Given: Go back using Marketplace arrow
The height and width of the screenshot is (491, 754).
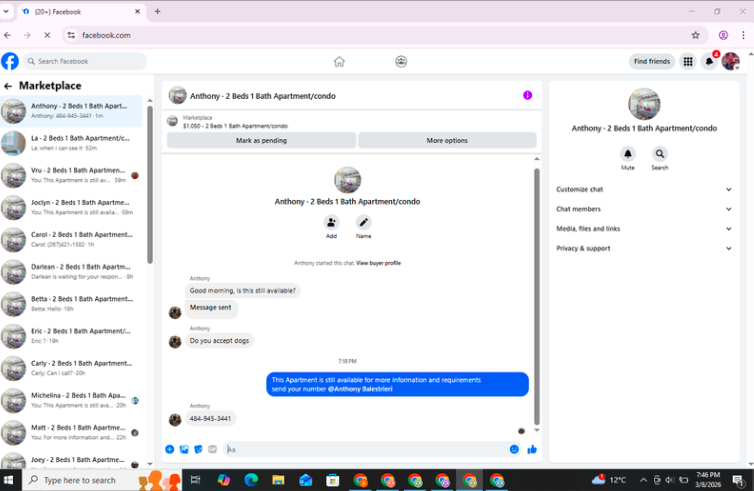Looking at the screenshot, I should pos(8,86).
